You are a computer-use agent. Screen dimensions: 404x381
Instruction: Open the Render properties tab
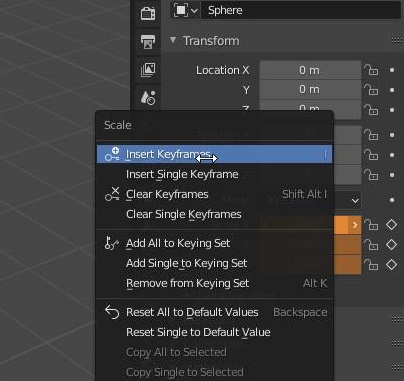pos(148,14)
